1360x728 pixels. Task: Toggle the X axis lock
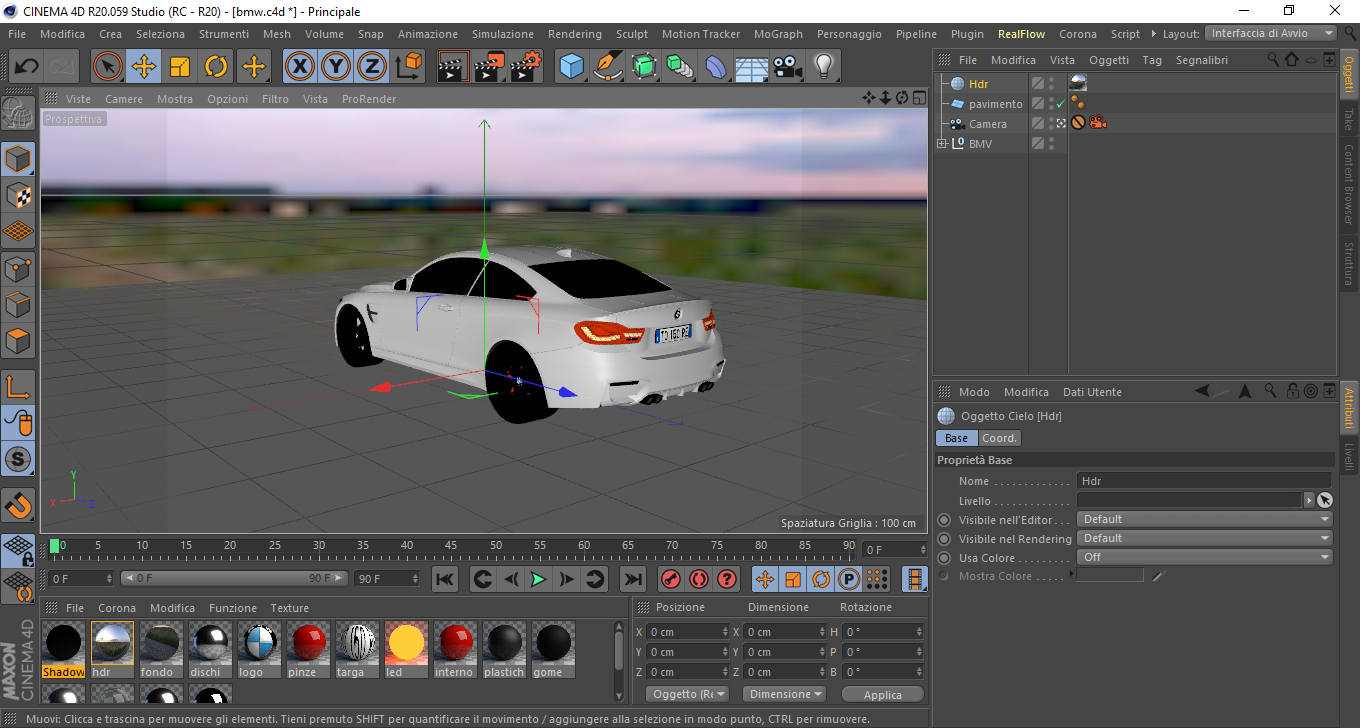coord(299,67)
